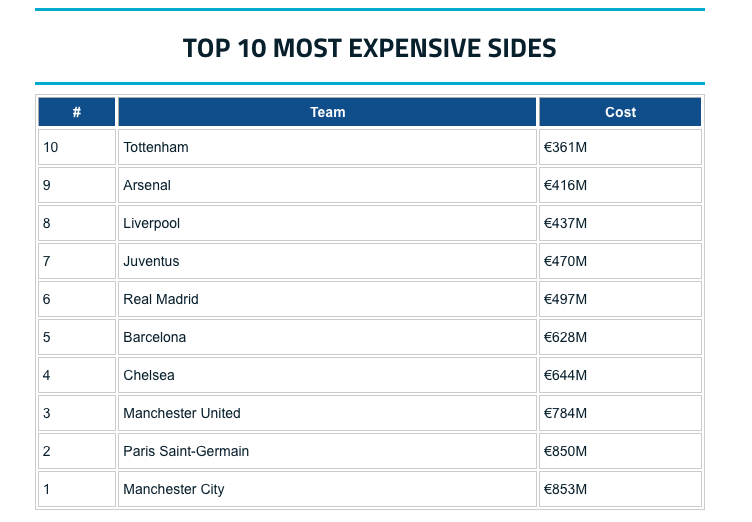Click on Juventus in the table
The width and height of the screenshot is (752, 522).
coord(151,261)
